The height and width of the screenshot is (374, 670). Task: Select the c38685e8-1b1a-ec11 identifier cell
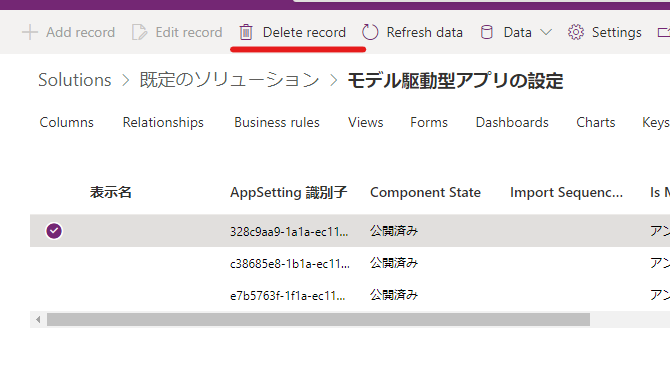click(x=290, y=263)
